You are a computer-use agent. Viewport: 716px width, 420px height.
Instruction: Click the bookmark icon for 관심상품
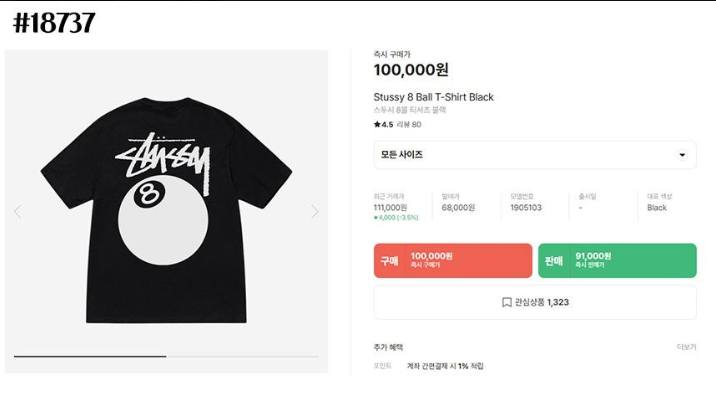click(x=506, y=302)
